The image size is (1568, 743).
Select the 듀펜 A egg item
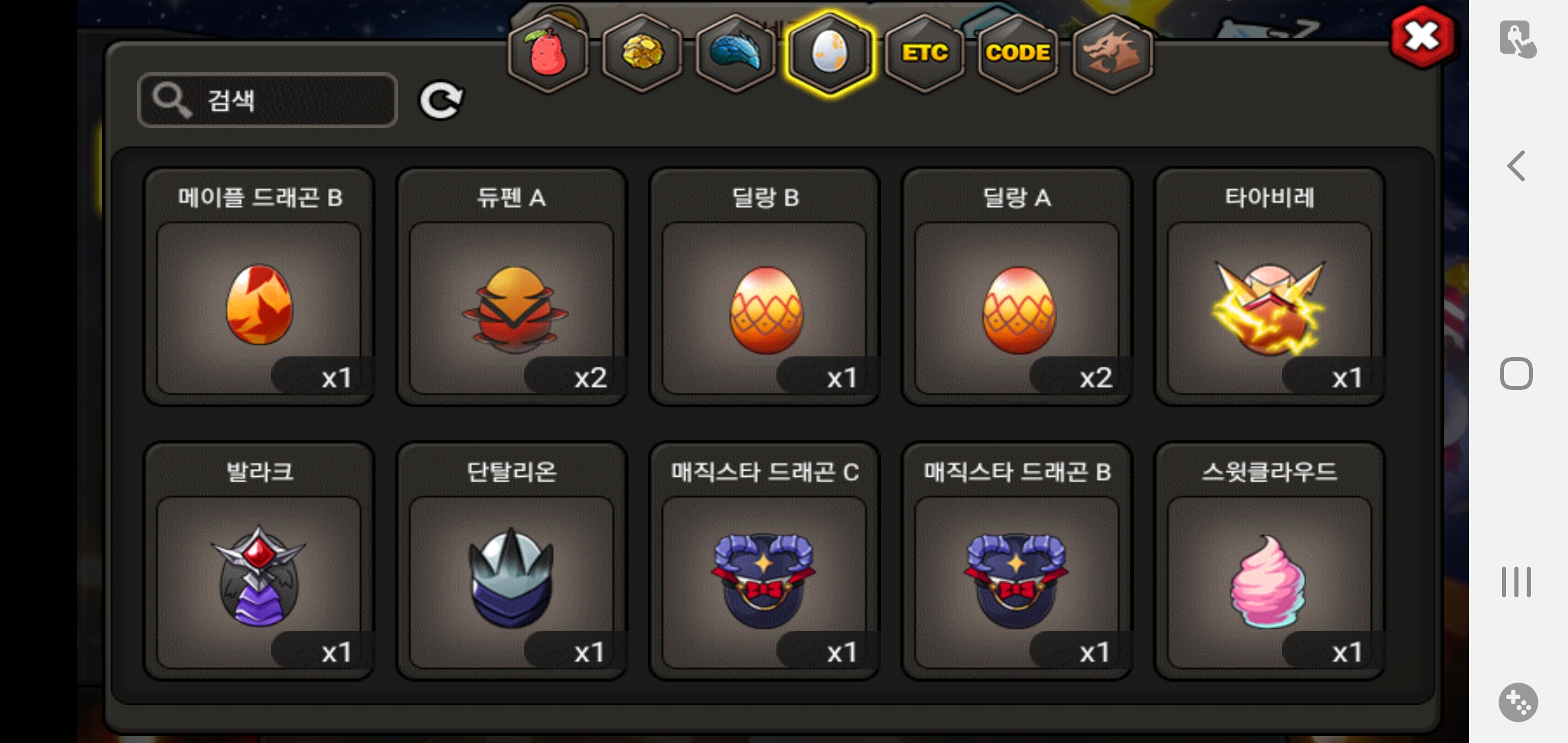coord(512,287)
